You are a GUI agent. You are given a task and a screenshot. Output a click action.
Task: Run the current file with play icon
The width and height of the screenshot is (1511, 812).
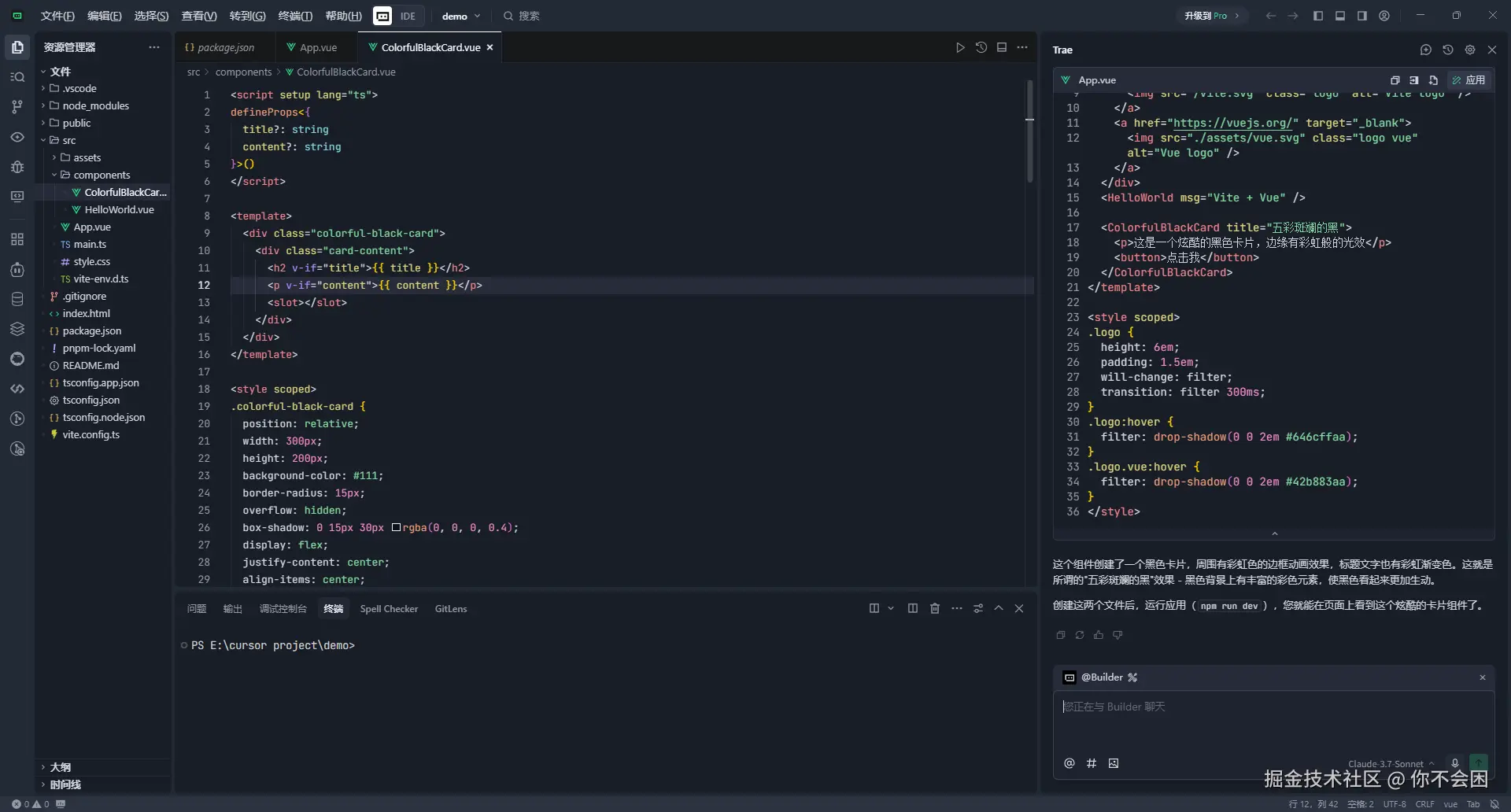960,47
